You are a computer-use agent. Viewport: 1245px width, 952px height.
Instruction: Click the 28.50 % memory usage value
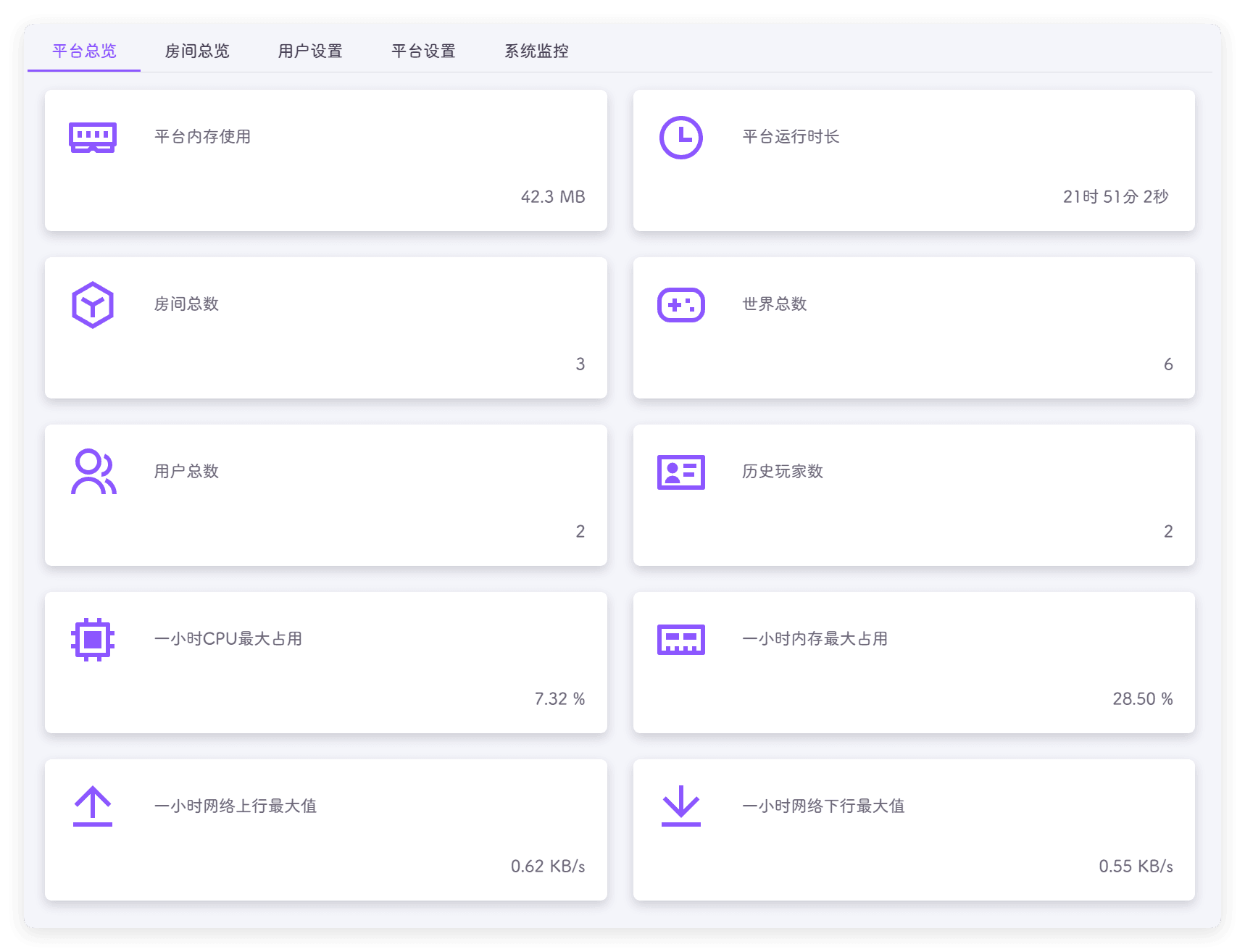(1142, 699)
